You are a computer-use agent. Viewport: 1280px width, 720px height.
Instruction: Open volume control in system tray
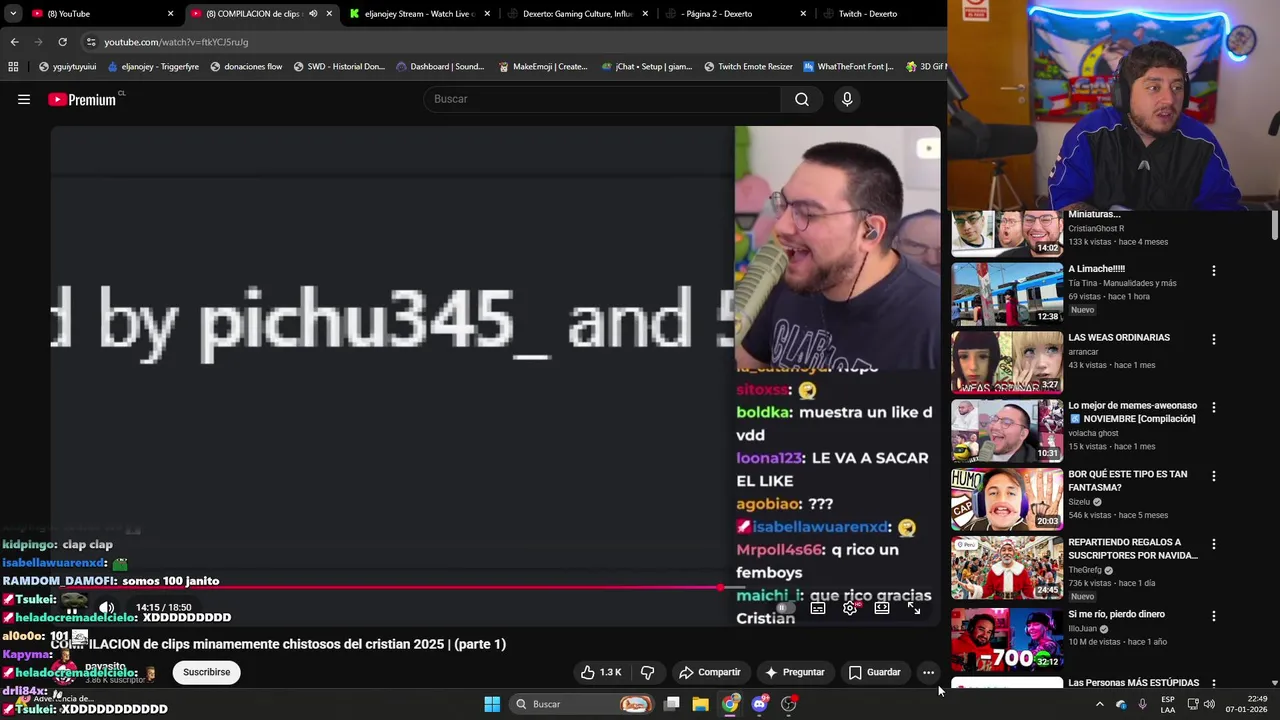(1209, 704)
